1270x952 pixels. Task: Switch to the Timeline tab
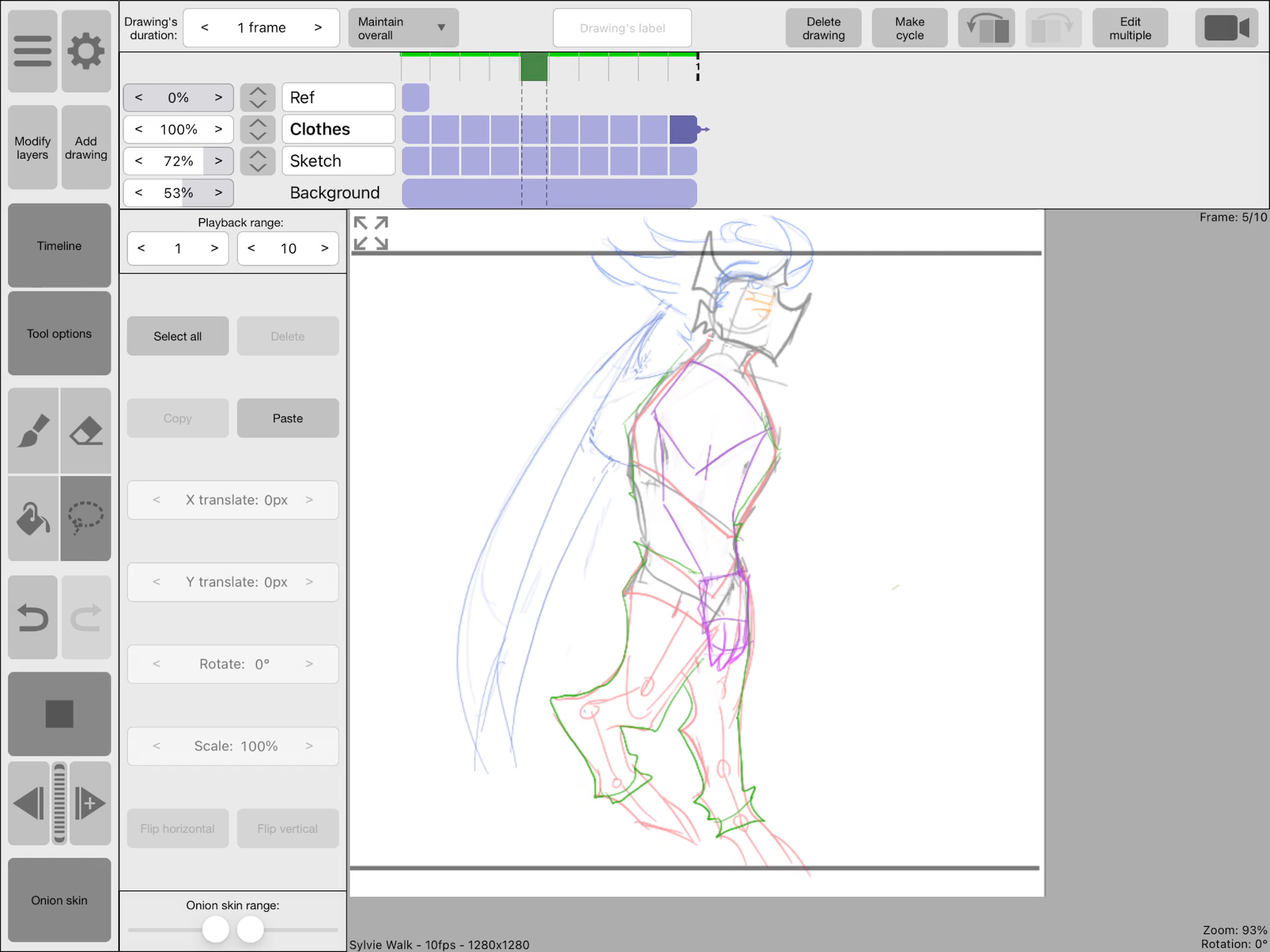pos(60,245)
